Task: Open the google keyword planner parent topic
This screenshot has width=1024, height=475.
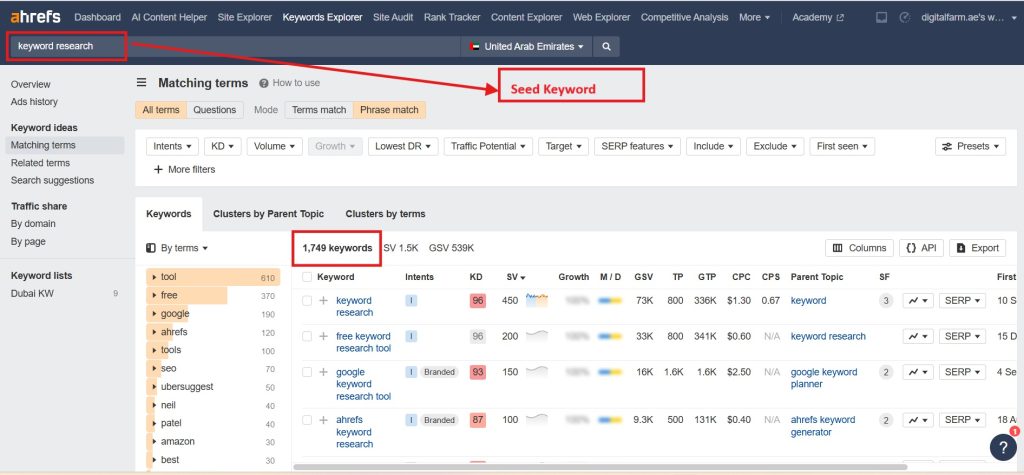Action: point(824,378)
